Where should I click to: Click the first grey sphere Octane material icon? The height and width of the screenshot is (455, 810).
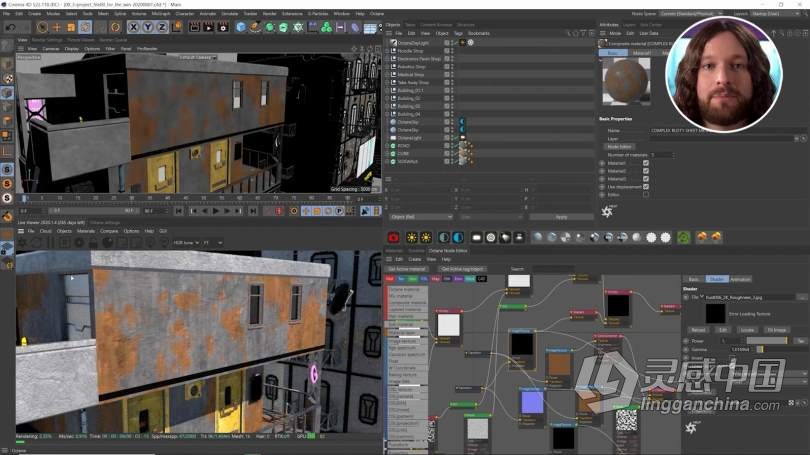click(x=538, y=238)
